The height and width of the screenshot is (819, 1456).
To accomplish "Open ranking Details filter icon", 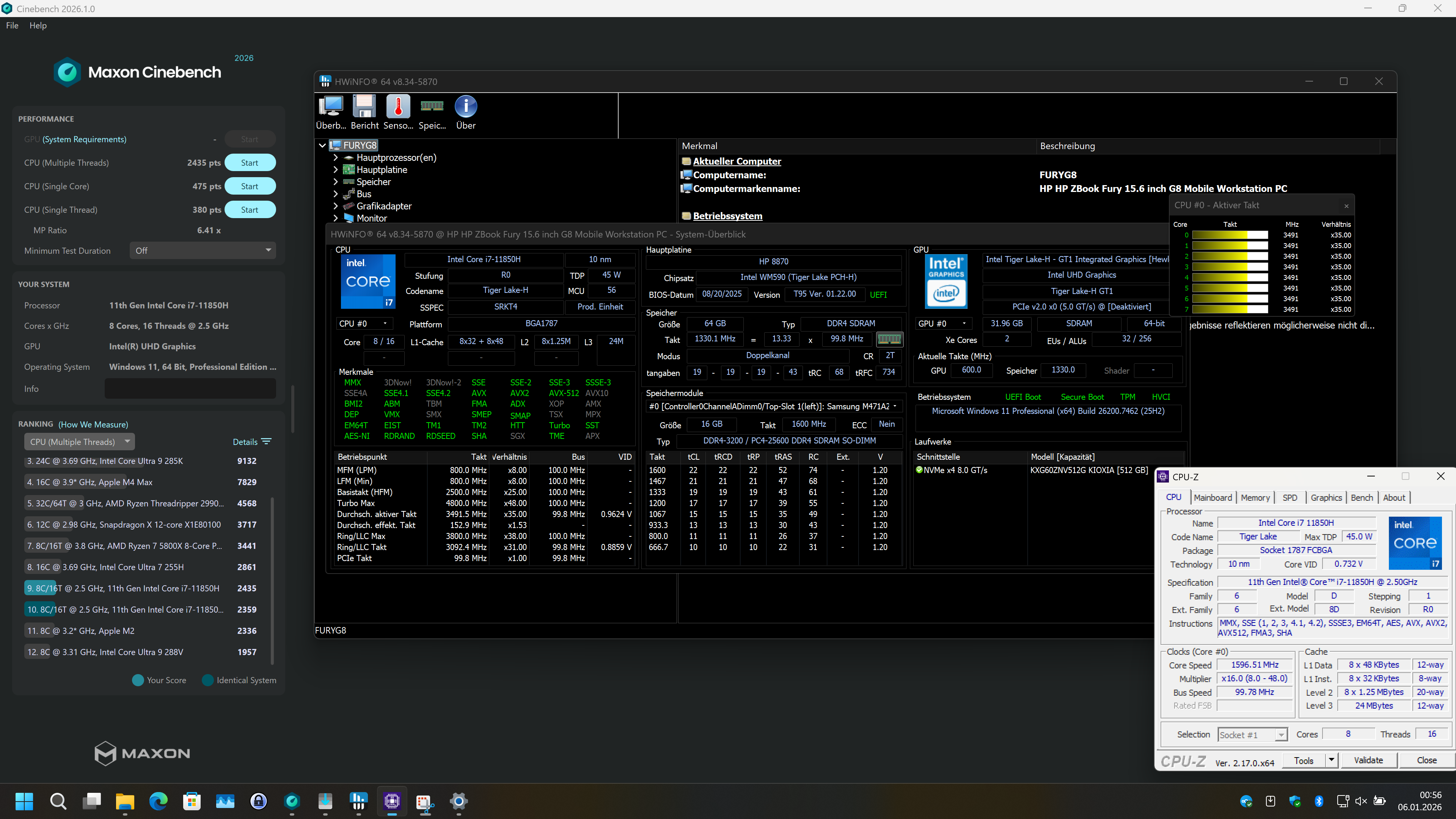I will point(266,442).
